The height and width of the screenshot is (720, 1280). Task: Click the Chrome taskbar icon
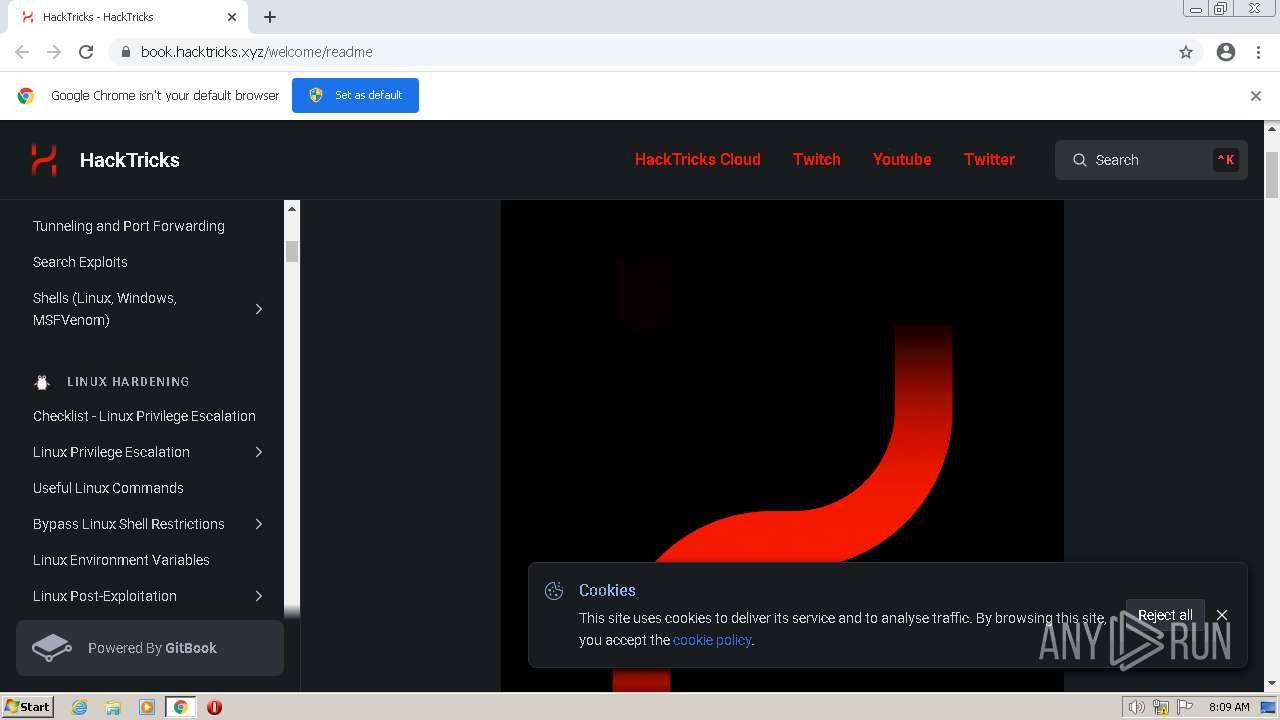pyautogui.click(x=181, y=707)
